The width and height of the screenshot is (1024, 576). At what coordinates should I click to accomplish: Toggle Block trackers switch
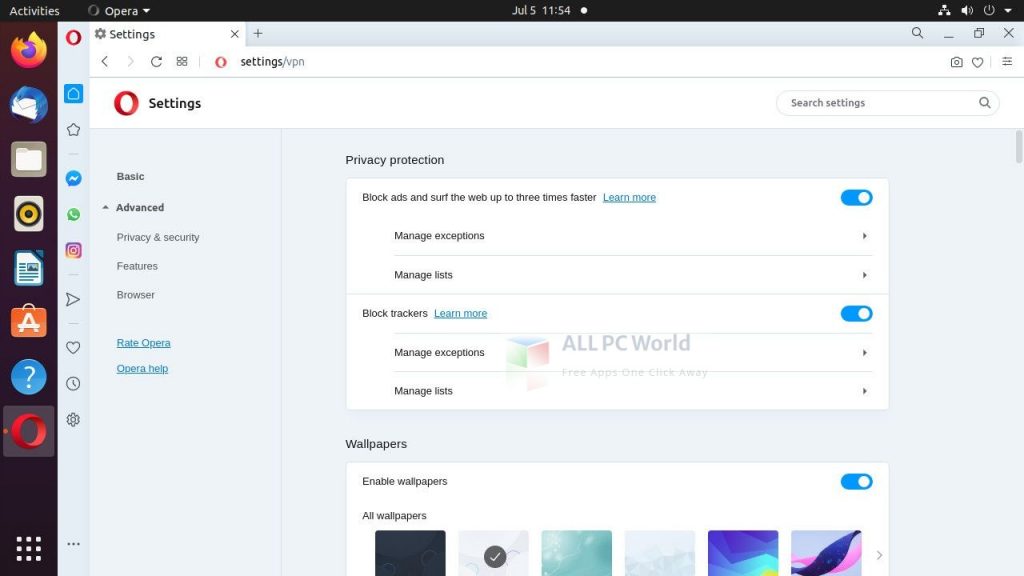[x=856, y=313]
